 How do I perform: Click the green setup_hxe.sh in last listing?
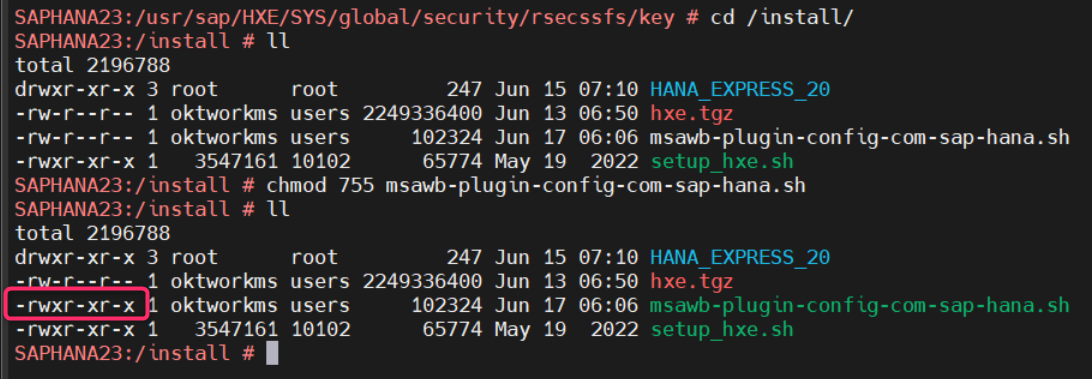click(x=722, y=329)
